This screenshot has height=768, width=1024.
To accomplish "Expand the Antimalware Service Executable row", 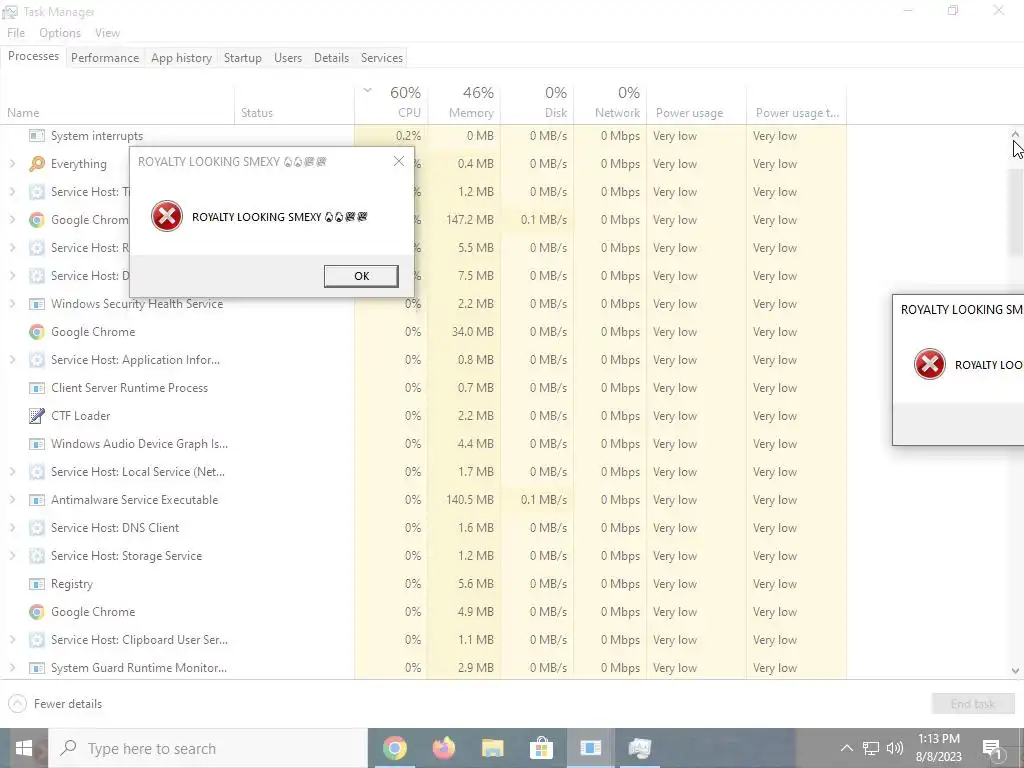I will coord(12,500).
